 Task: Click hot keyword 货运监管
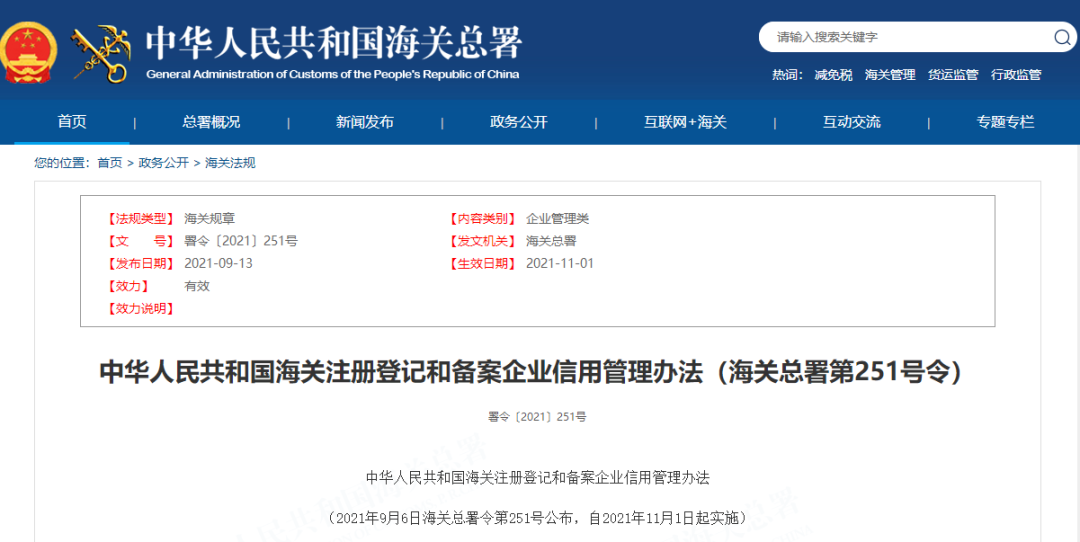(953, 75)
